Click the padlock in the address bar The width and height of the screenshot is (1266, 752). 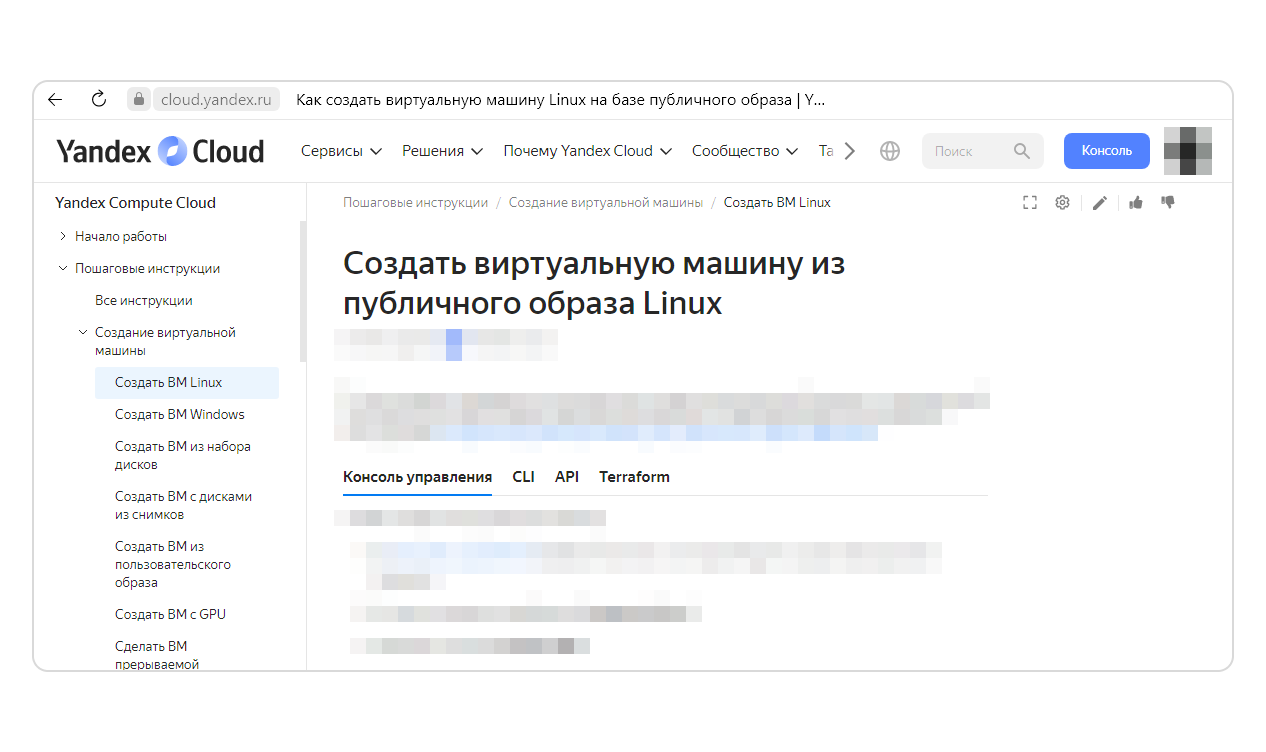click(x=138, y=99)
